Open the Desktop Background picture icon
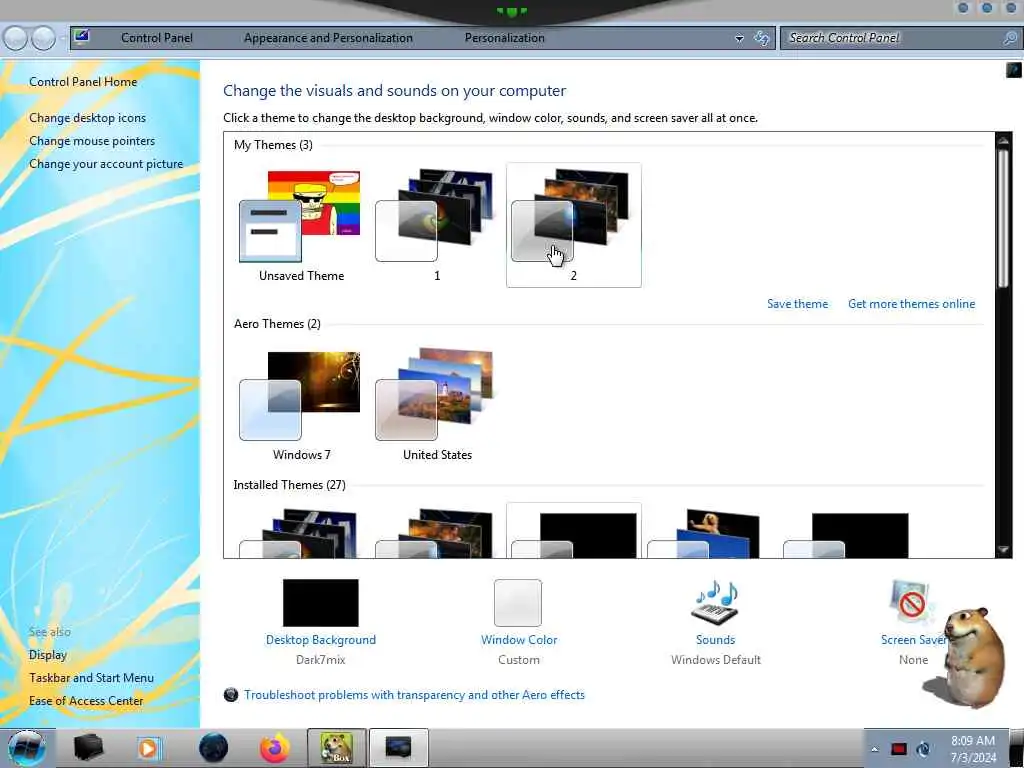The width and height of the screenshot is (1024, 768). point(321,603)
